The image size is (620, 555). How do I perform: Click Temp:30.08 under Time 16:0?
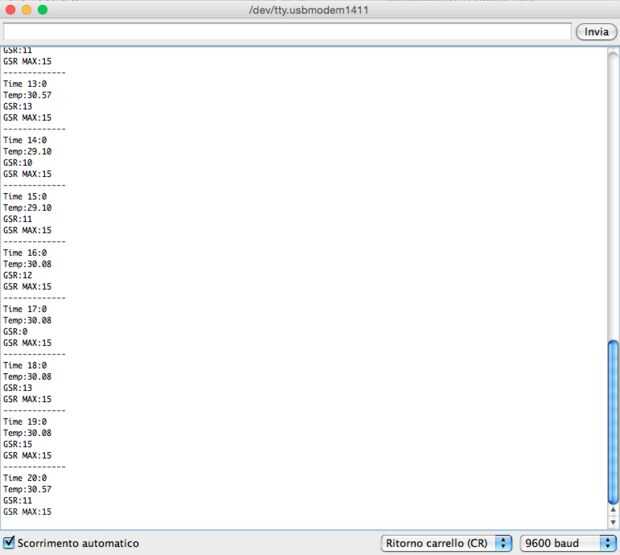click(x=27, y=264)
